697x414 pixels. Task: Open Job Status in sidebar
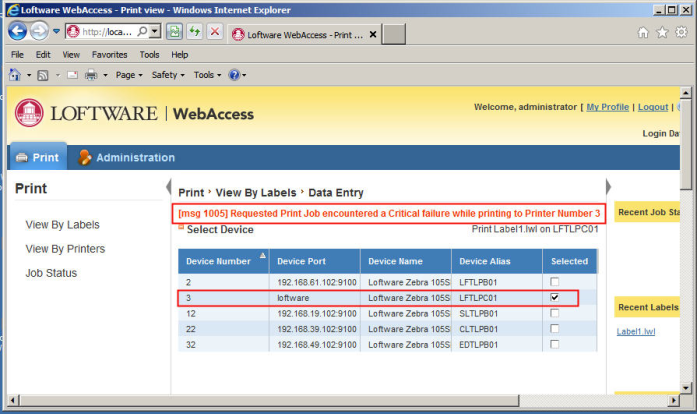pyautogui.click(x=51, y=273)
